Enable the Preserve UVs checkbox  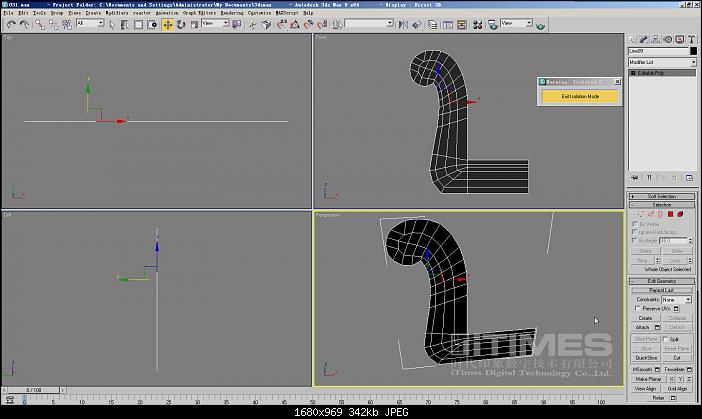[x=635, y=309]
